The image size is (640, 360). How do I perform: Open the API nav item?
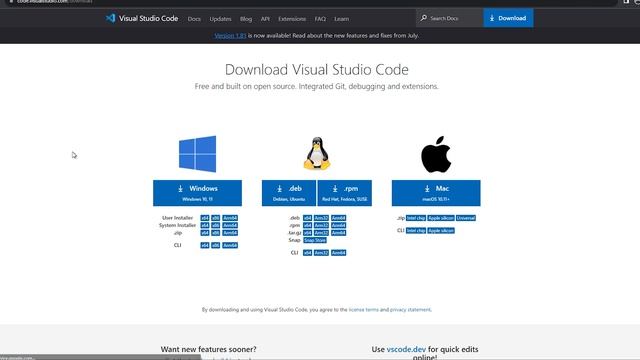265,19
